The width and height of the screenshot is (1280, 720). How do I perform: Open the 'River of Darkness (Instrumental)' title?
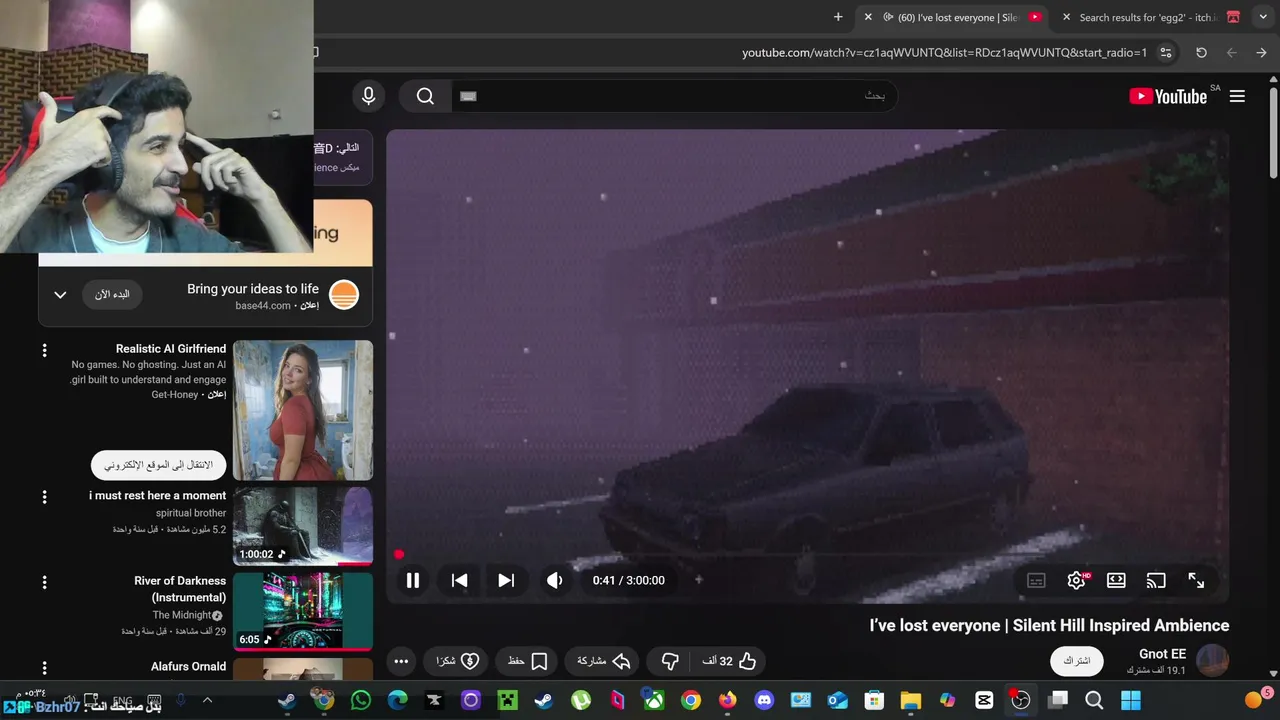pyautogui.click(x=180, y=589)
